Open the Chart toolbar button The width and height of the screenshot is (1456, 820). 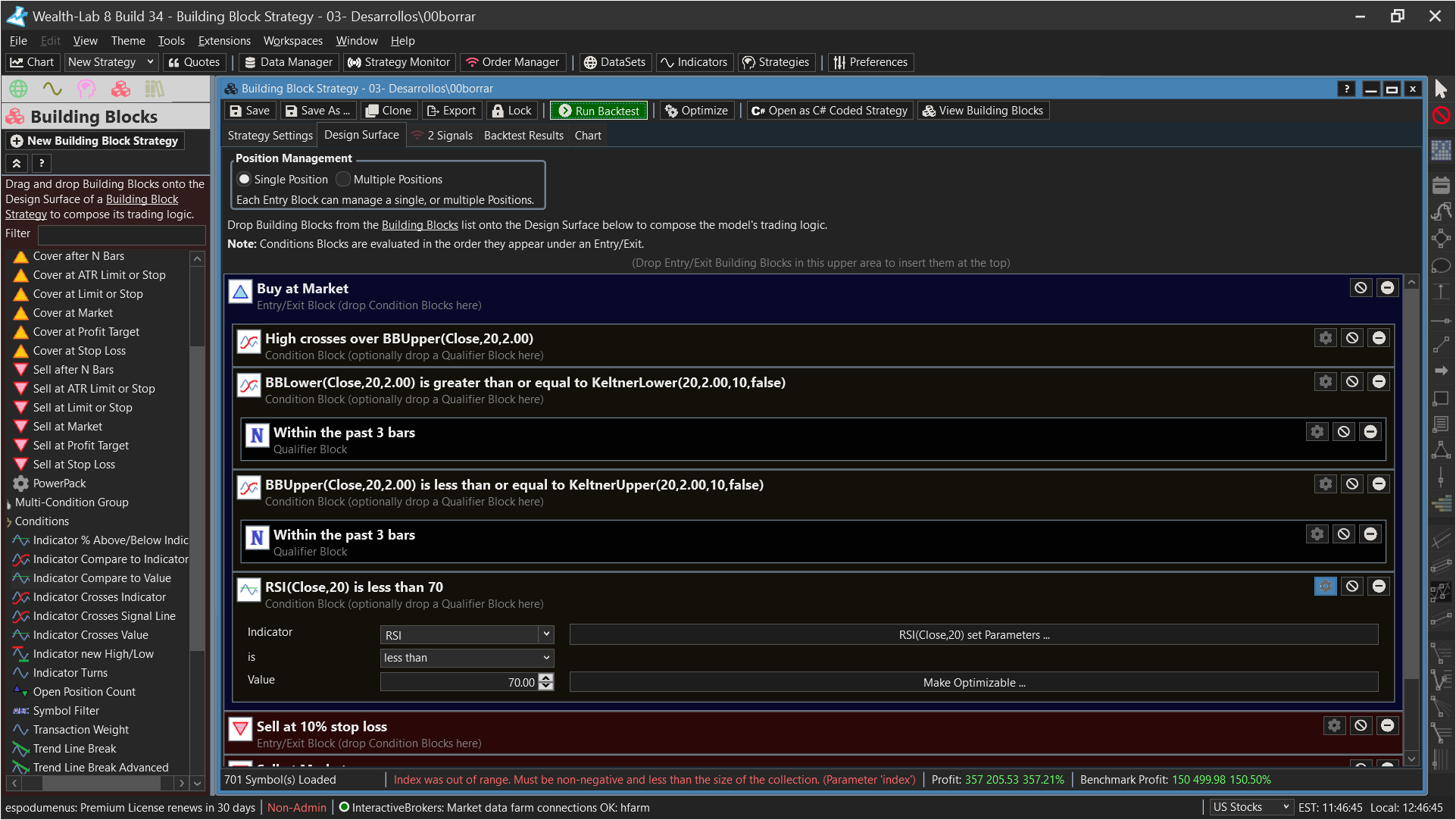coord(33,62)
